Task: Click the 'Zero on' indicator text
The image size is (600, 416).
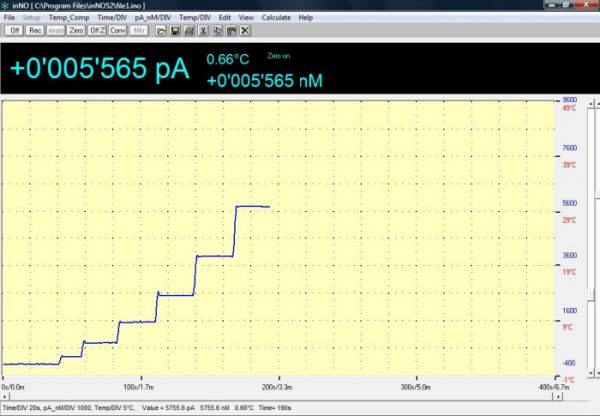Action: tap(279, 56)
